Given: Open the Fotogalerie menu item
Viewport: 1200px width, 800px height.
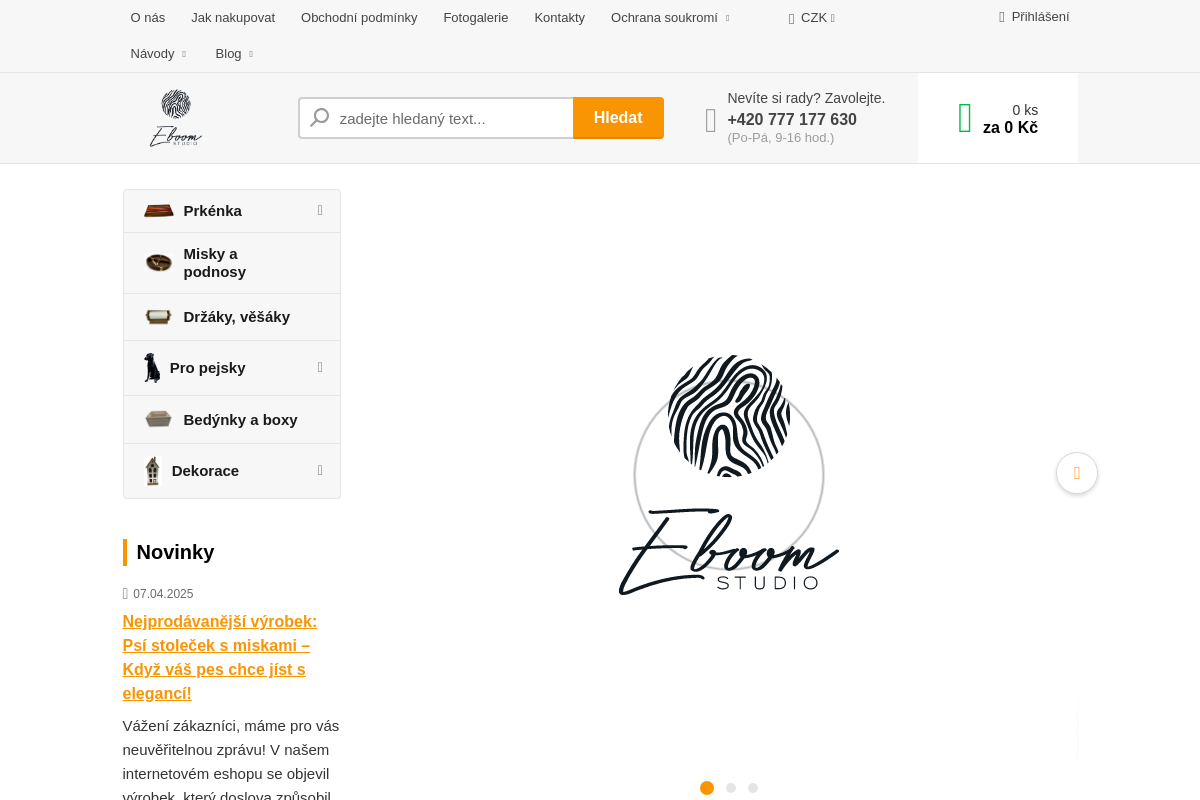Looking at the screenshot, I should [476, 17].
